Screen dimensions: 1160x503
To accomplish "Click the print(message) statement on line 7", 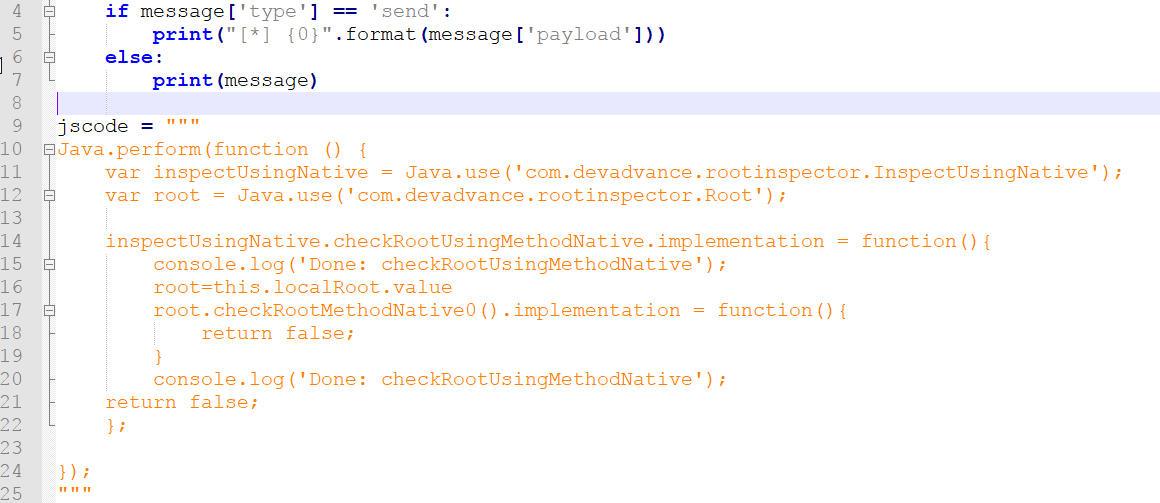I will point(234,81).
